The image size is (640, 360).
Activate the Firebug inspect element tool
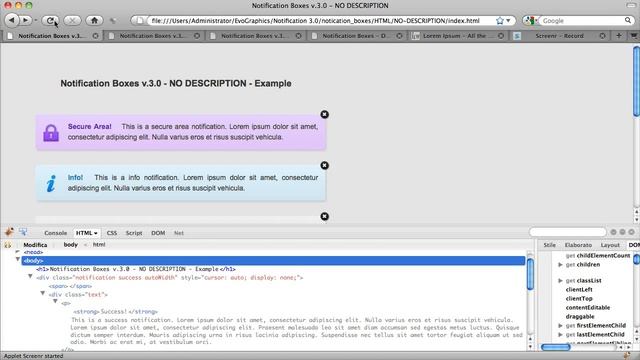click(23, 232)
